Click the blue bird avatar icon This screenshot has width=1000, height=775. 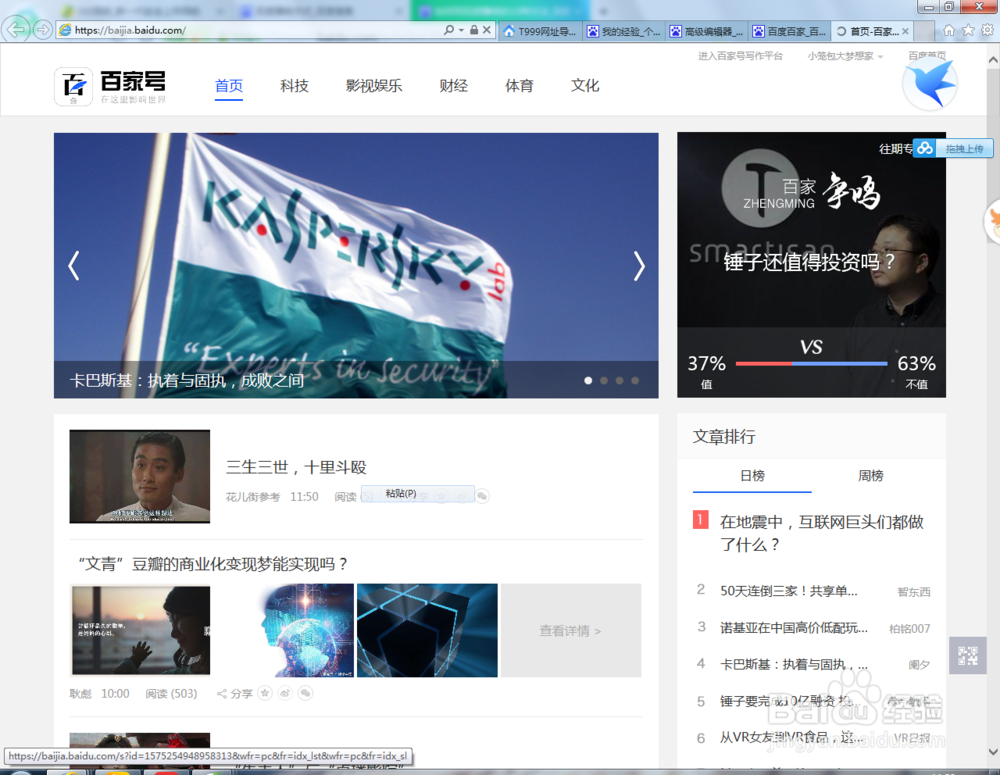click(930, 83)
